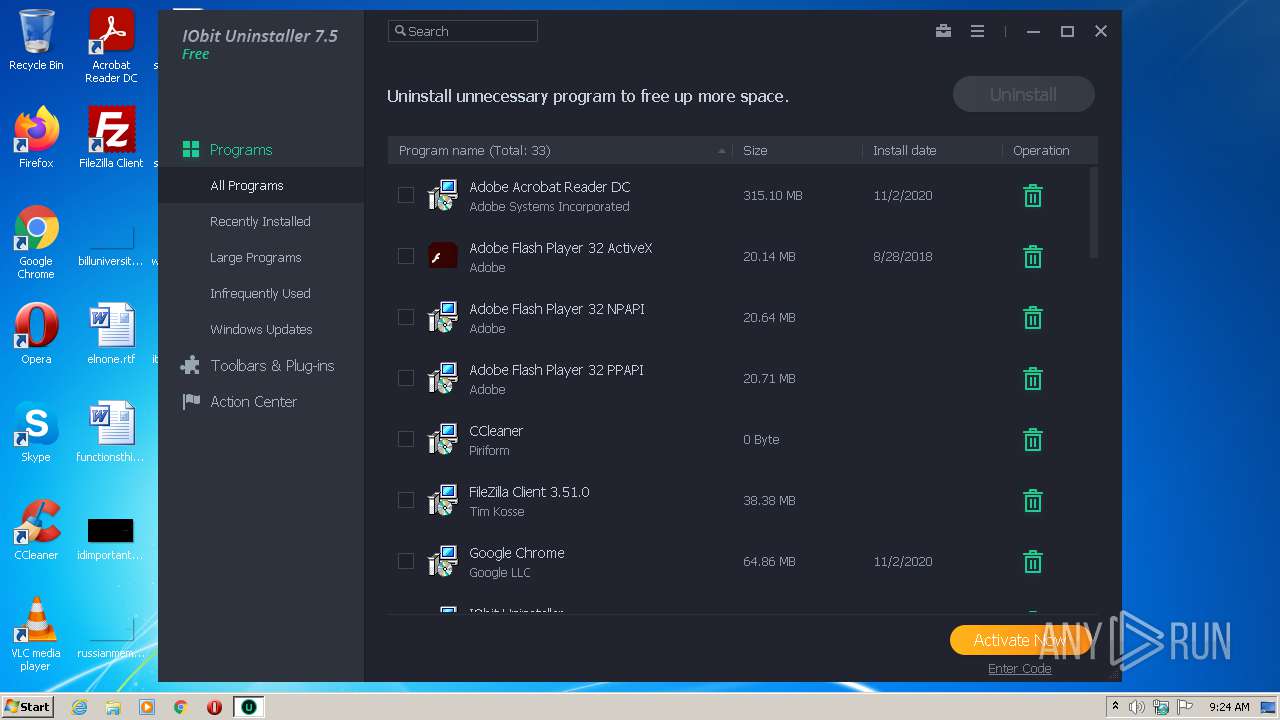1280x720 pixels.
Task: Select the Google Chrome program name
Action: pos(517,553)
